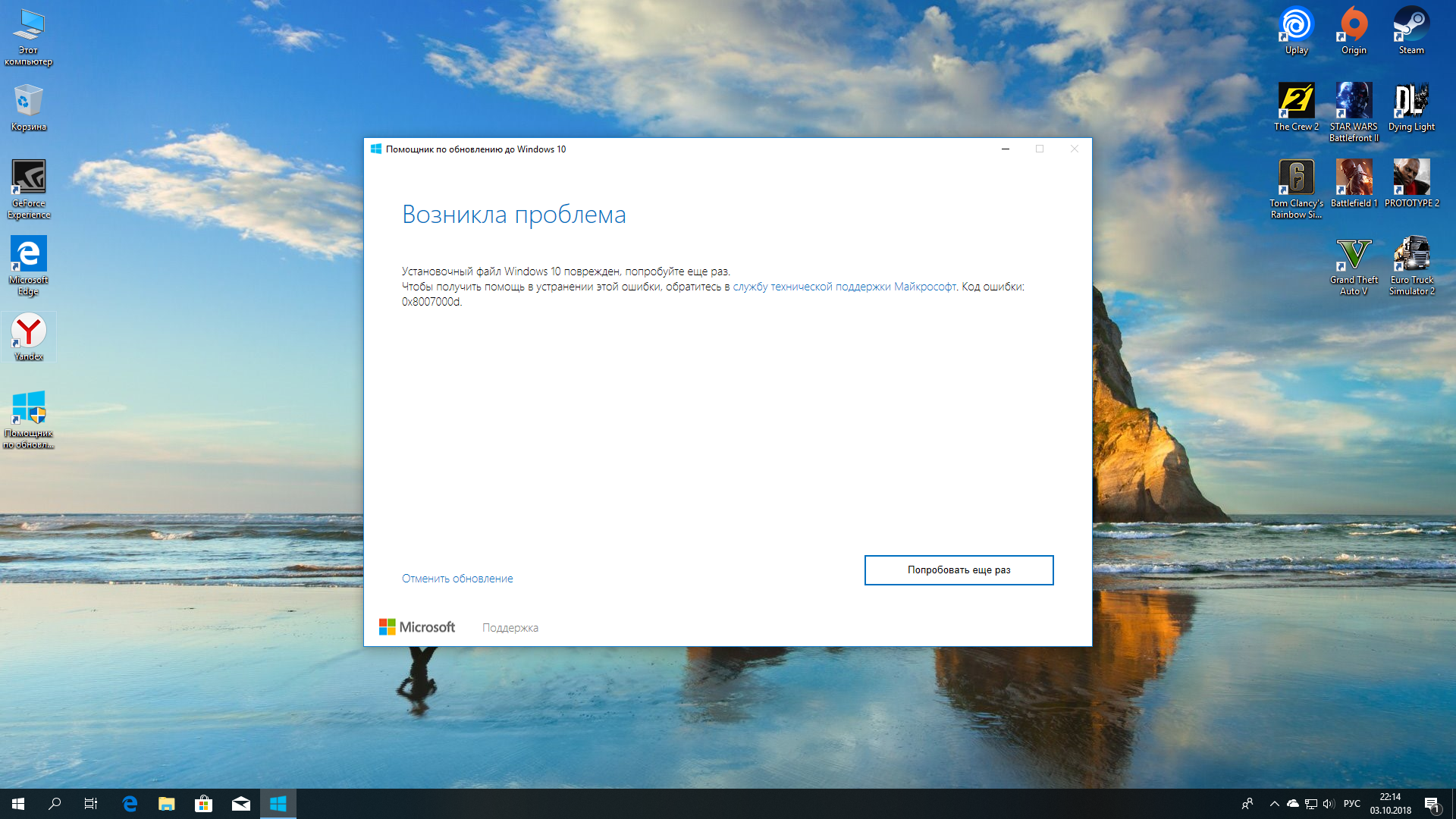The height and width of the screenshot is (819, 1456).
Task: Launch Uplay from the desktop
Action: coord(1296,30)
